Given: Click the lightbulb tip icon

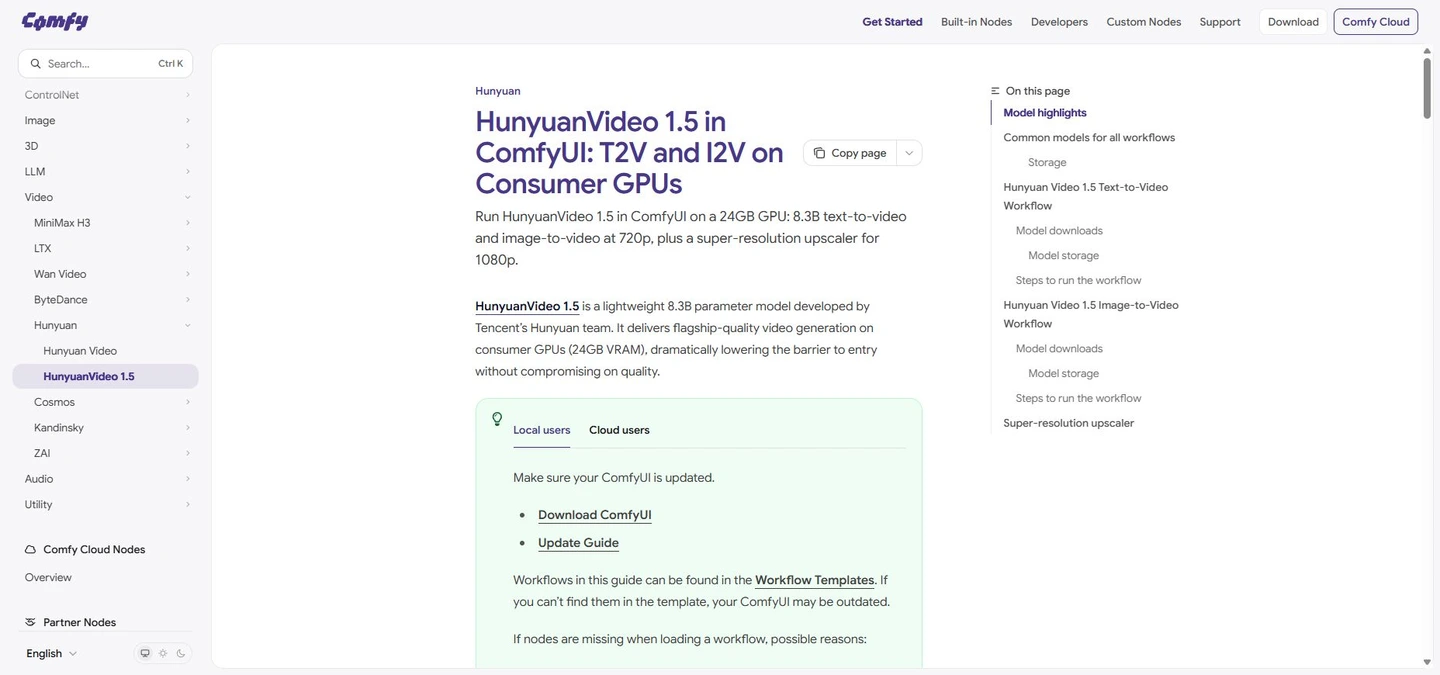Looking at the screenshot, I should (x=497, y=419).
